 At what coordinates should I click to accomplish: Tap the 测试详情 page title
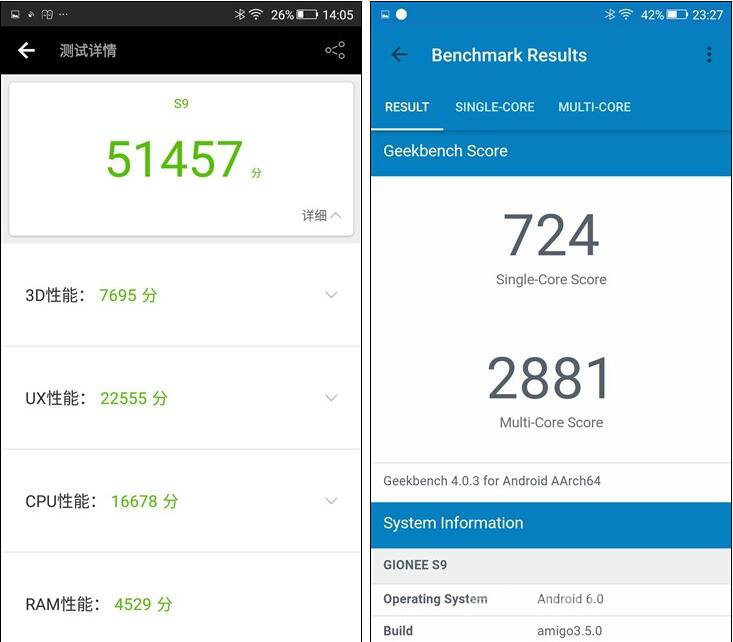[x=88, y=50]
